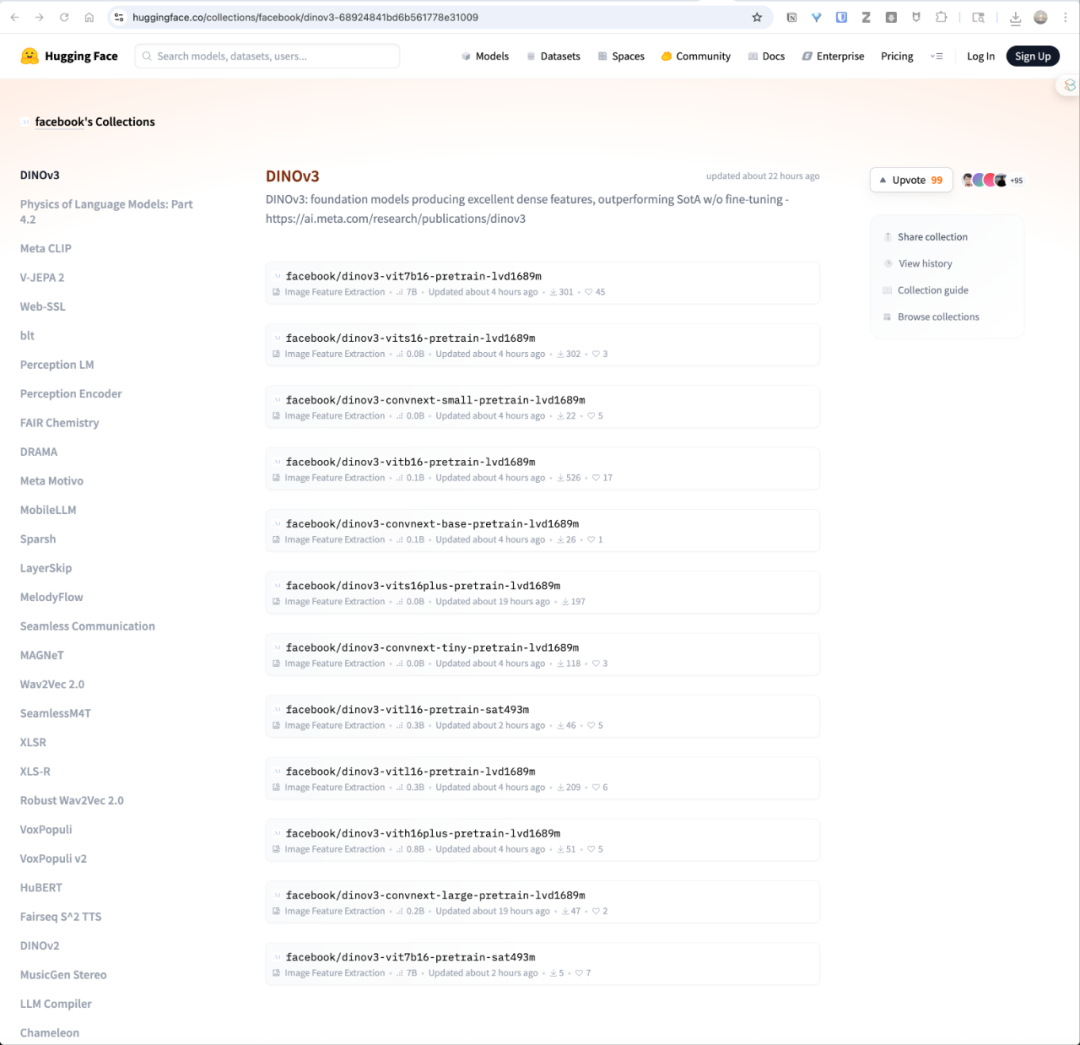The width and height of the screenshot is (1080, 1045).
Task: Expand the more navigation menu icon
Action: (936, 56)
